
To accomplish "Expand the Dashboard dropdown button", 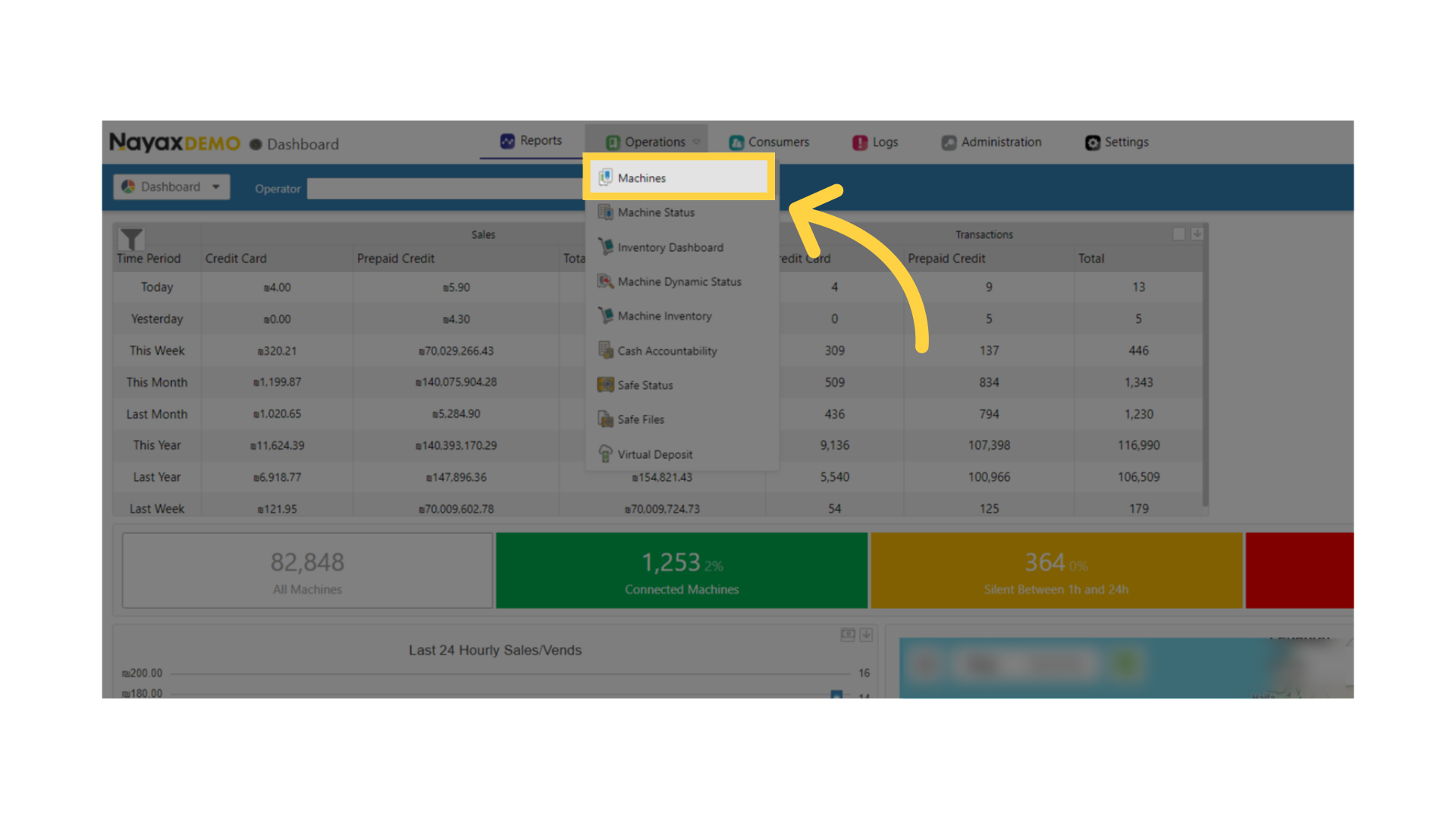I will [172, 187].
